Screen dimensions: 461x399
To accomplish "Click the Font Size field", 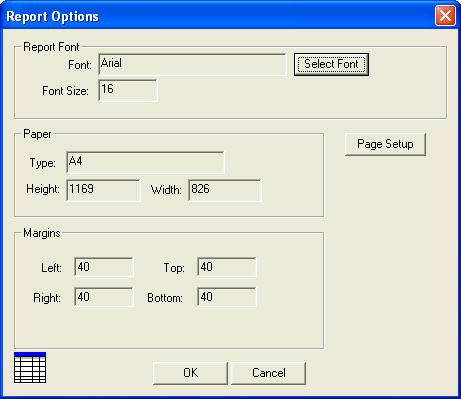I will (128, 90).
